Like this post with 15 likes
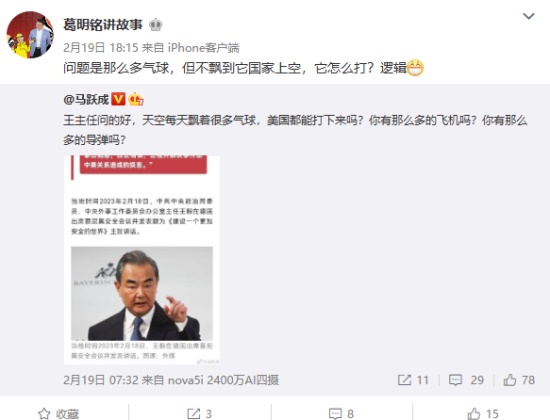This screenshot has width=550, height=420. point(483,414)
